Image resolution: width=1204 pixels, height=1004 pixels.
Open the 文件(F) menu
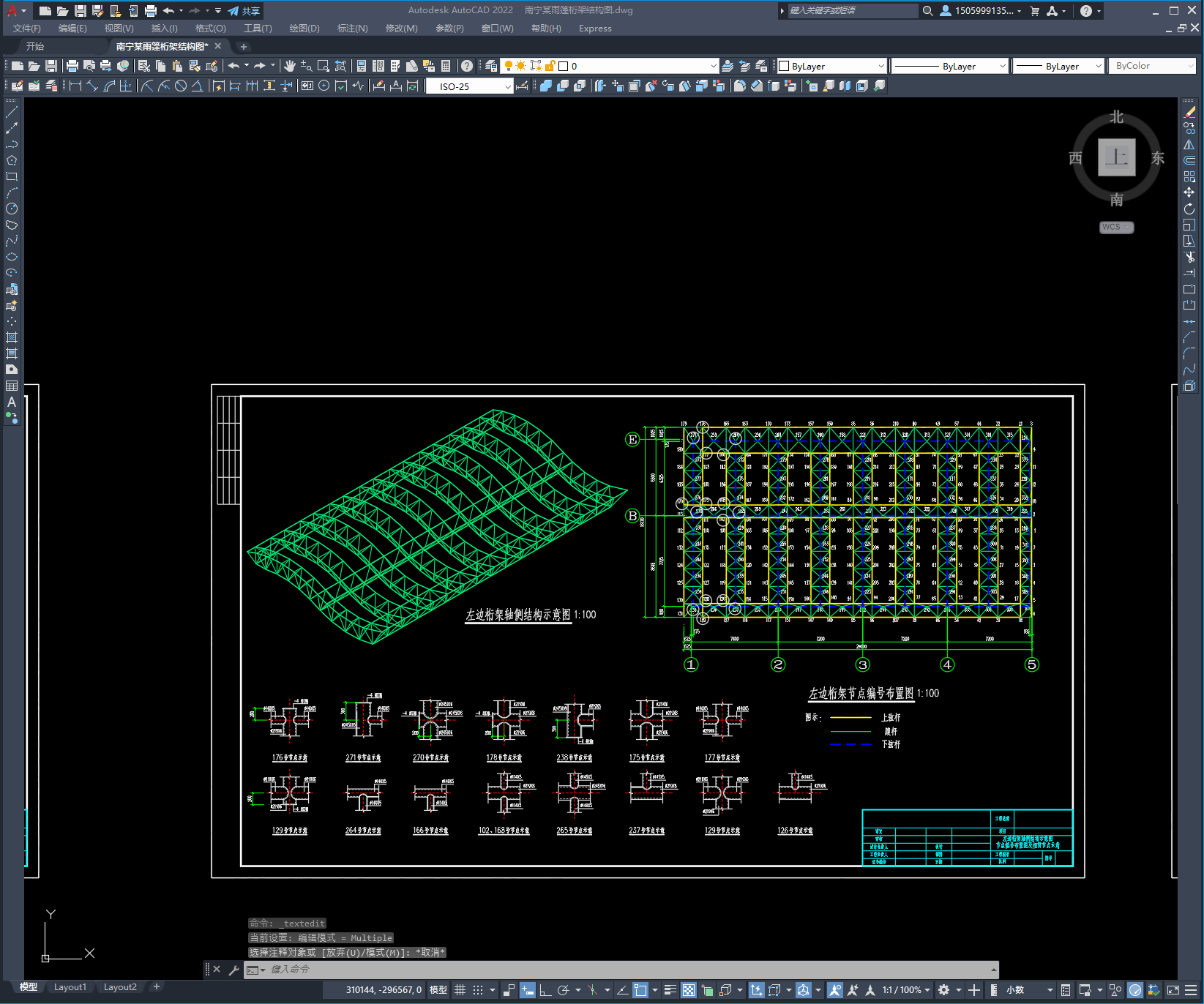pyautogui.click(x=27, y=29)
